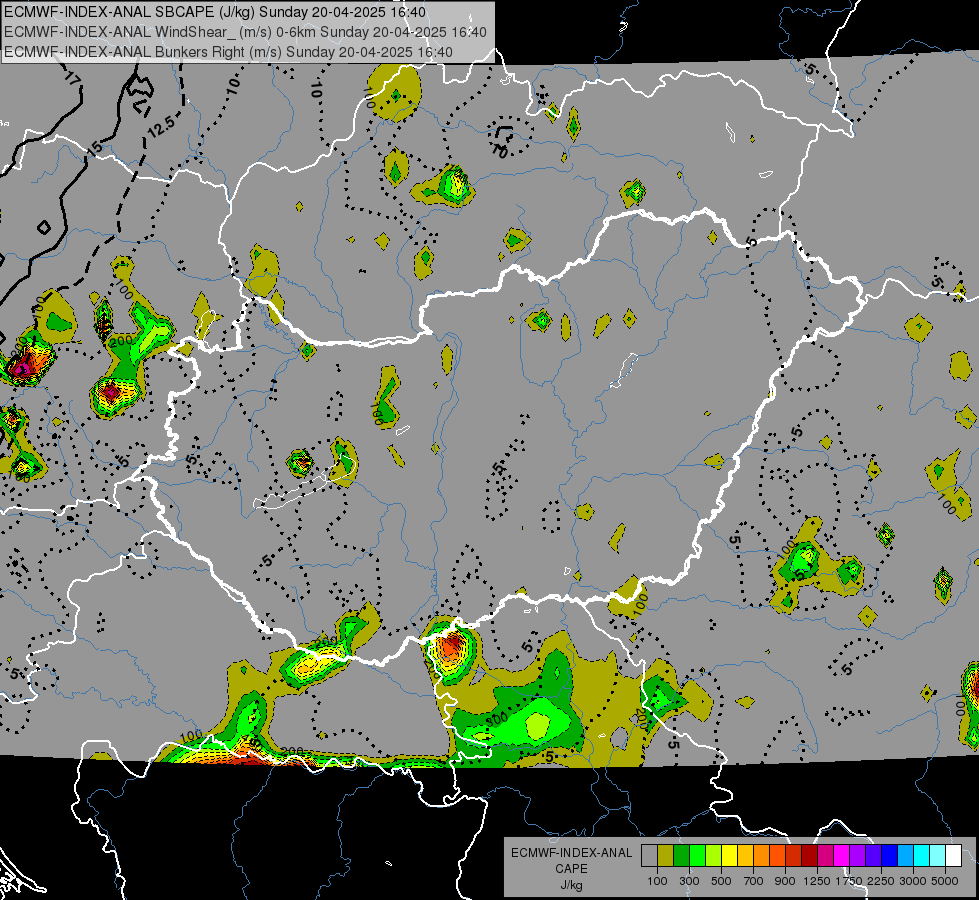Click the 17 contour label near the top left
The width and height of the screenshot is (979, 900).
point(73,79)
